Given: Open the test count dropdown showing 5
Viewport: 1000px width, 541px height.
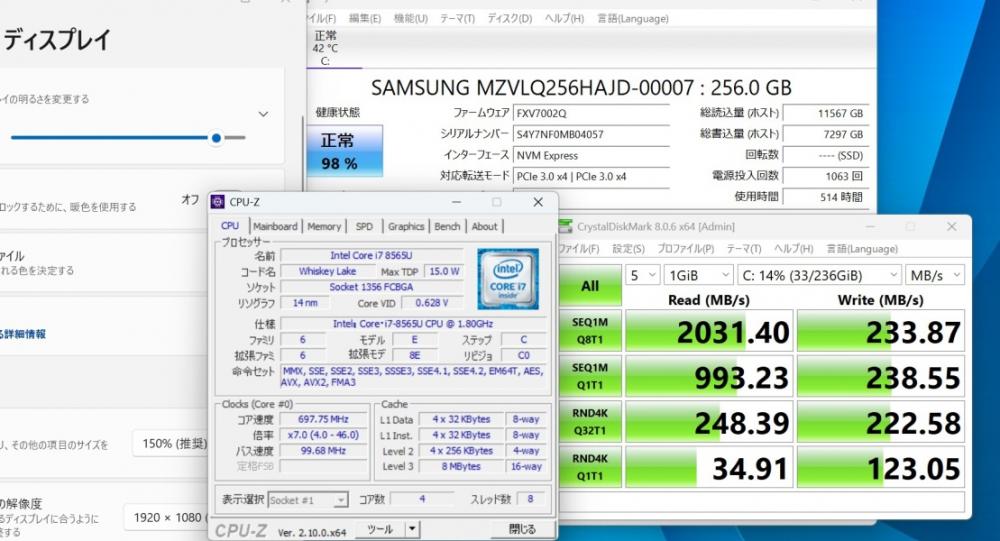Looking at the screenshot, I should pyautogui.click(x=642, y=275).
